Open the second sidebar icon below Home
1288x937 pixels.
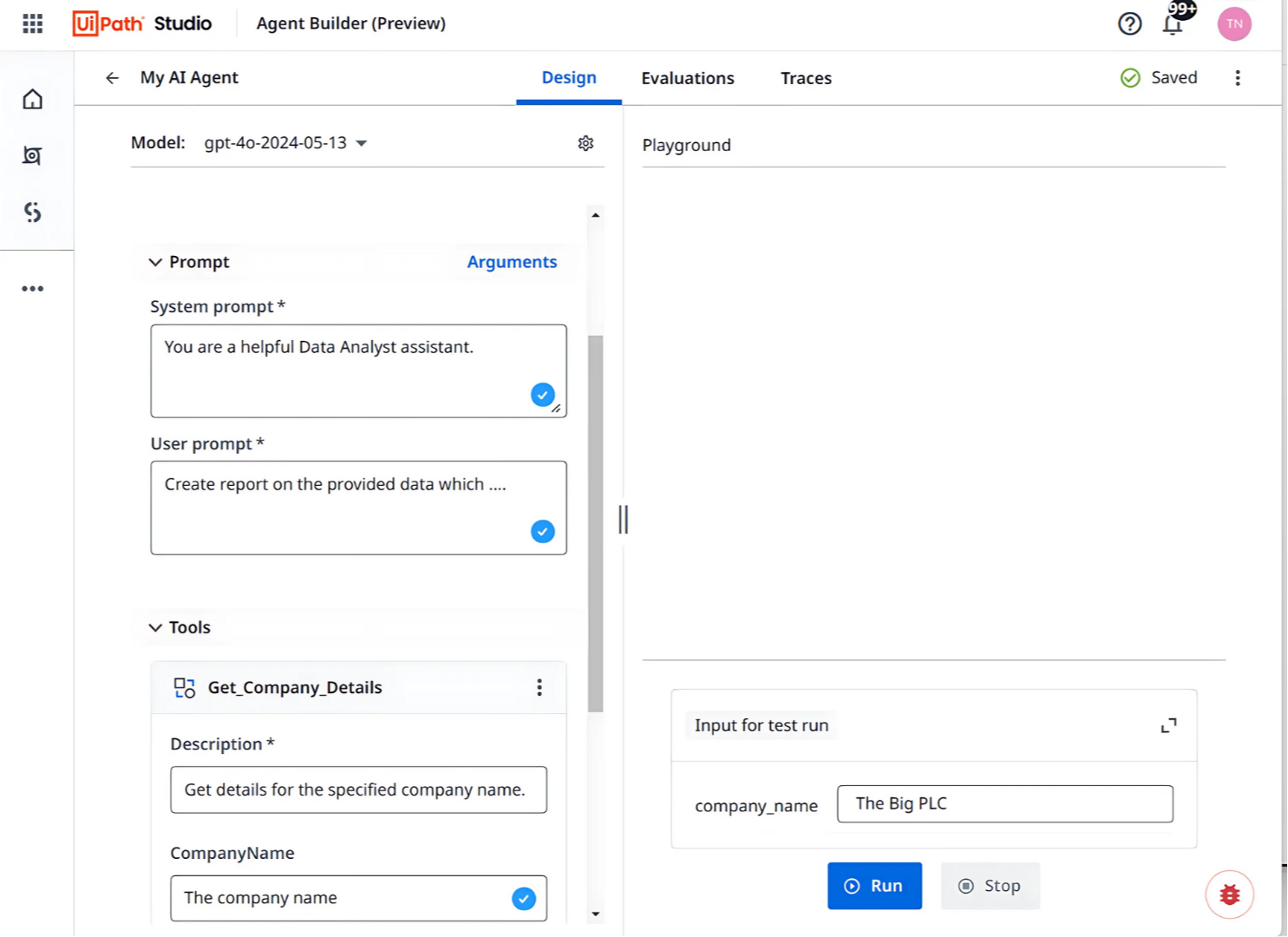(x=33, y=155)
